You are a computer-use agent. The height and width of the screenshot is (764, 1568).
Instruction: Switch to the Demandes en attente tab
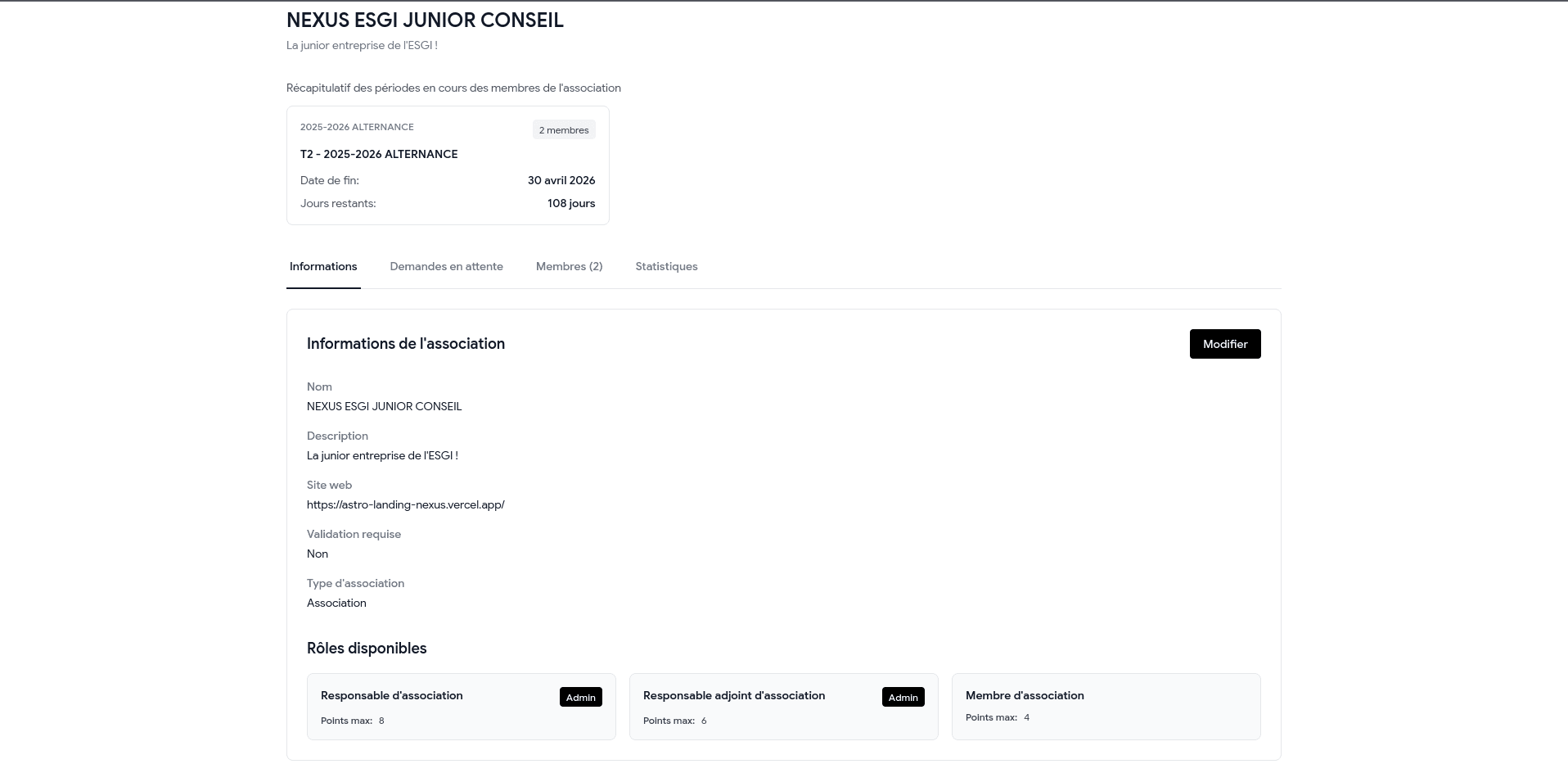pos(446,267)
